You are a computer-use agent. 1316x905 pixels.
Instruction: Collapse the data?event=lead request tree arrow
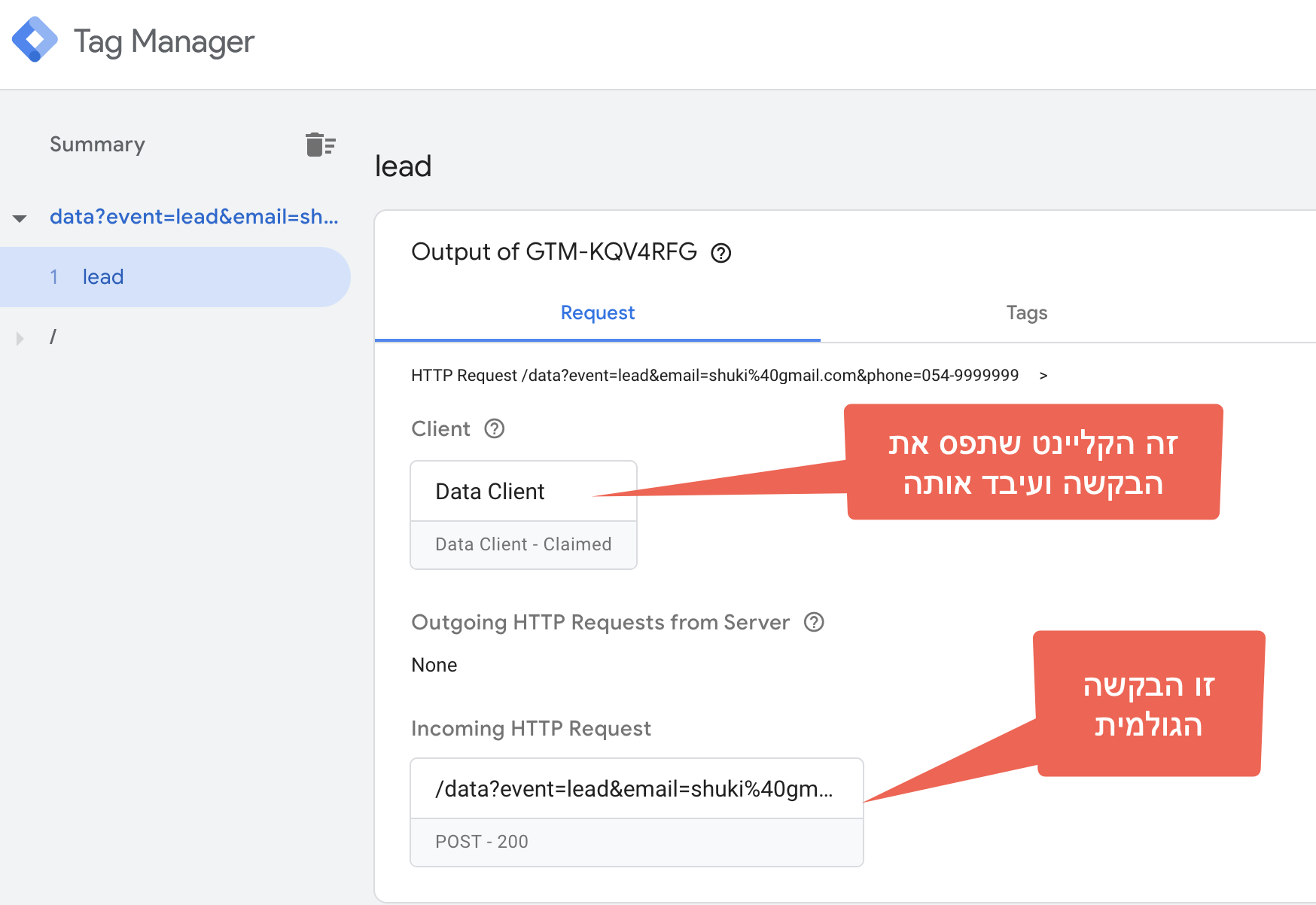tap(20, 218)
